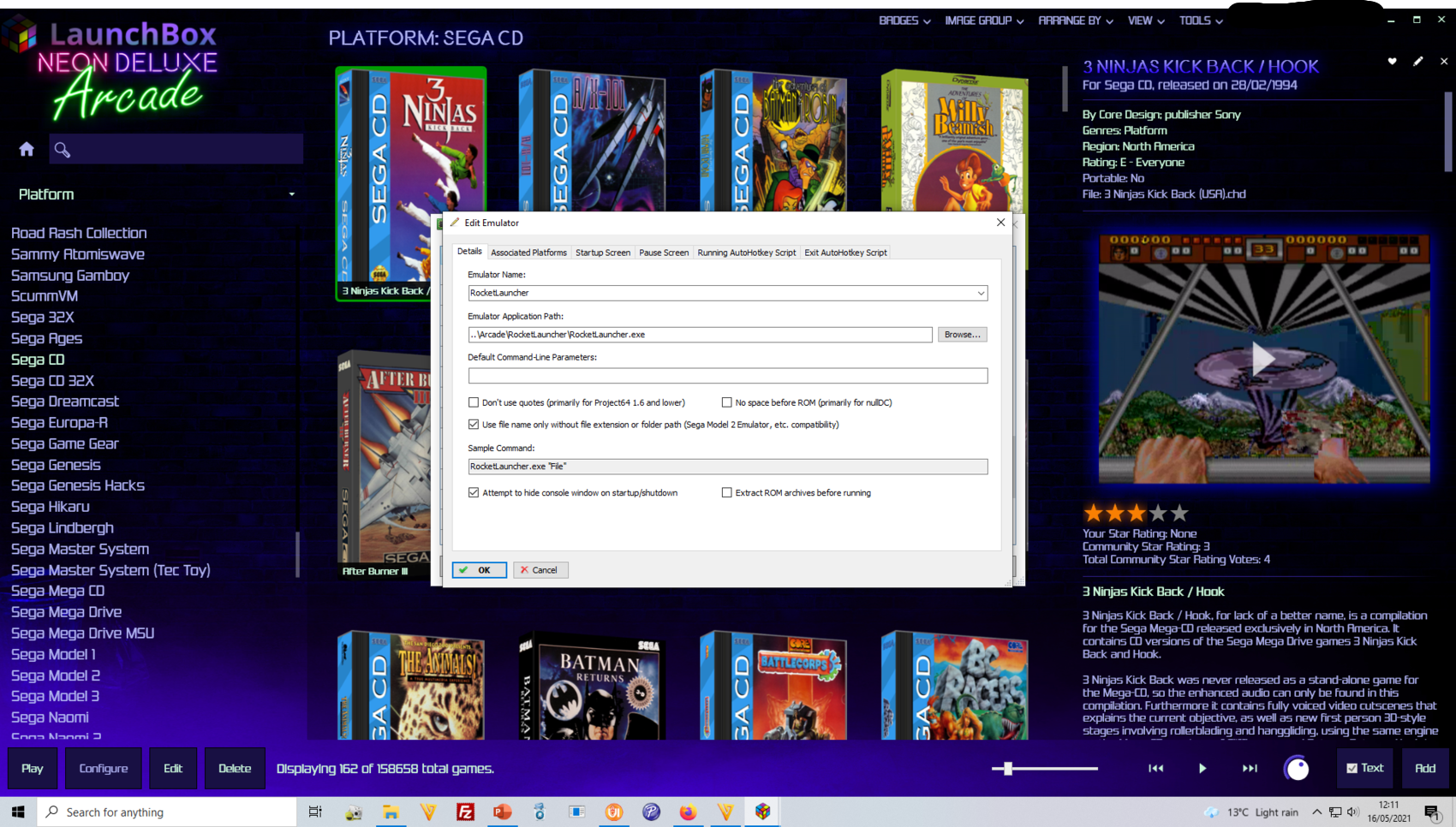
Task: Show hidden tray icons
Action: click(x=1316, y=812)
